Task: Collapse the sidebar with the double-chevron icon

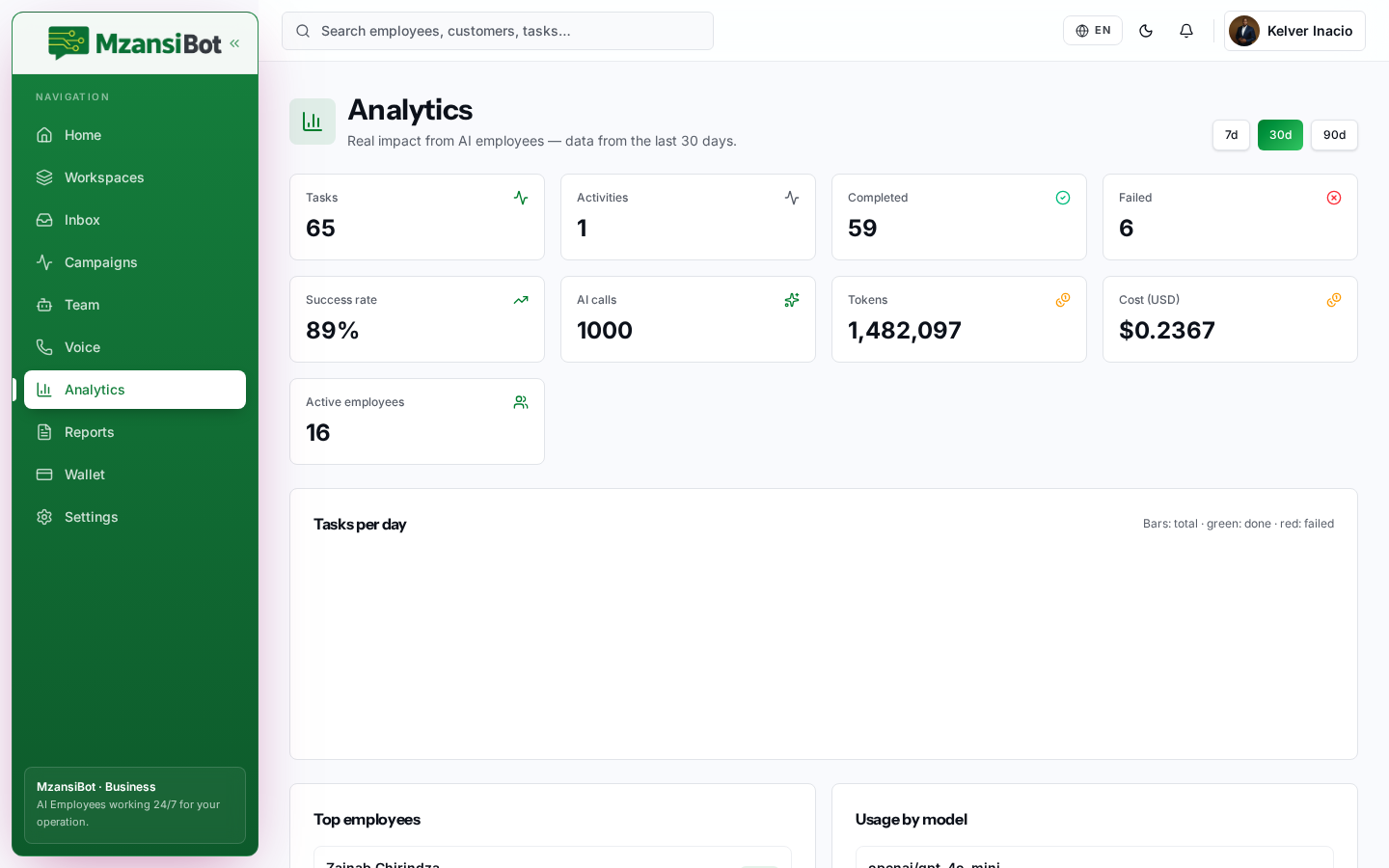Action: [234, 43]
